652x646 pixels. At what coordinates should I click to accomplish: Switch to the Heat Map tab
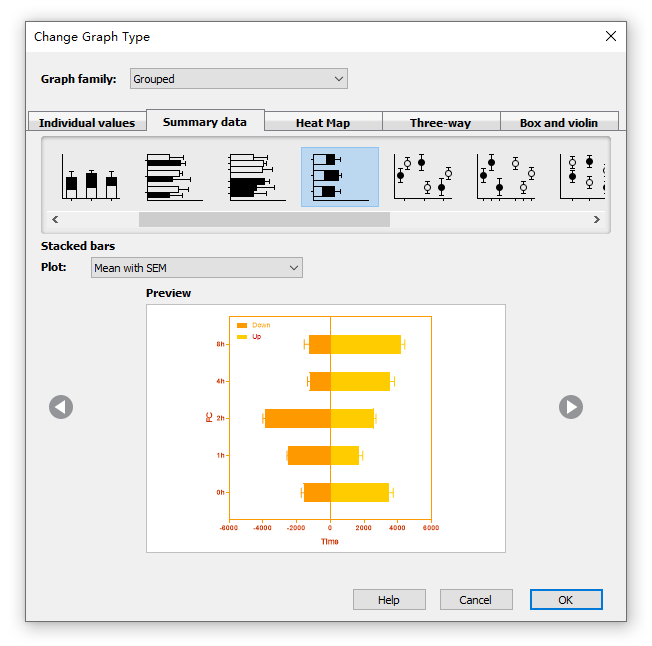323,123
